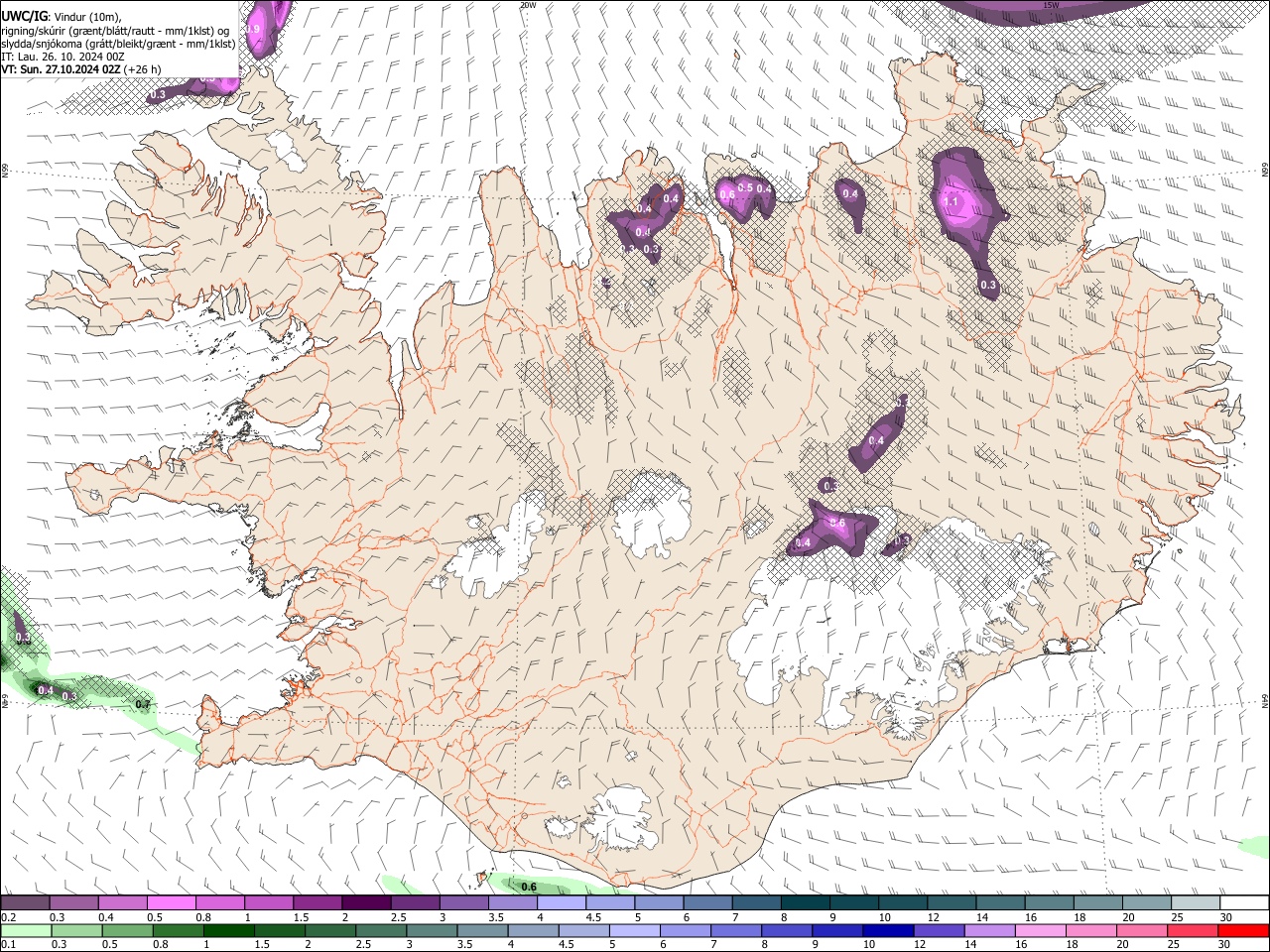Click the 1.1 snowfall value in the northeast
1270x952 pixels.
951,201
